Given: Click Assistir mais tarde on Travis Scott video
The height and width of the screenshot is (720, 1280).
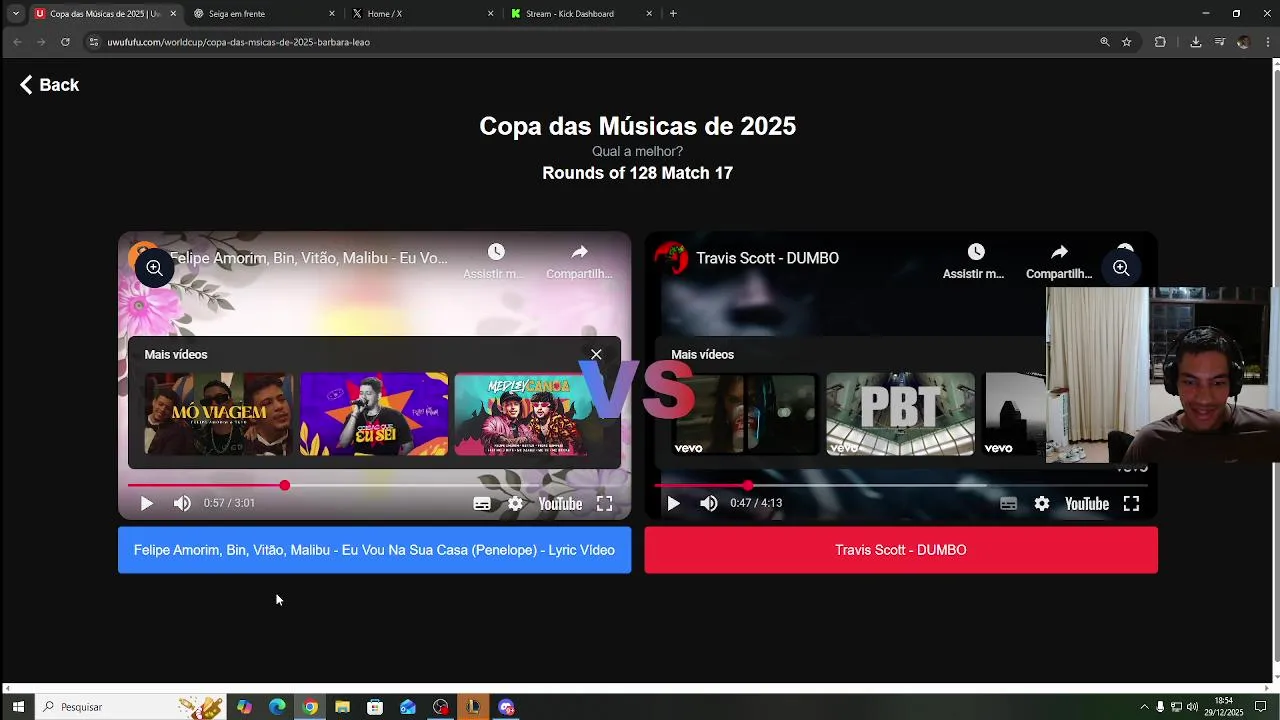Looking at the screenshot, I should pos(975,261).
